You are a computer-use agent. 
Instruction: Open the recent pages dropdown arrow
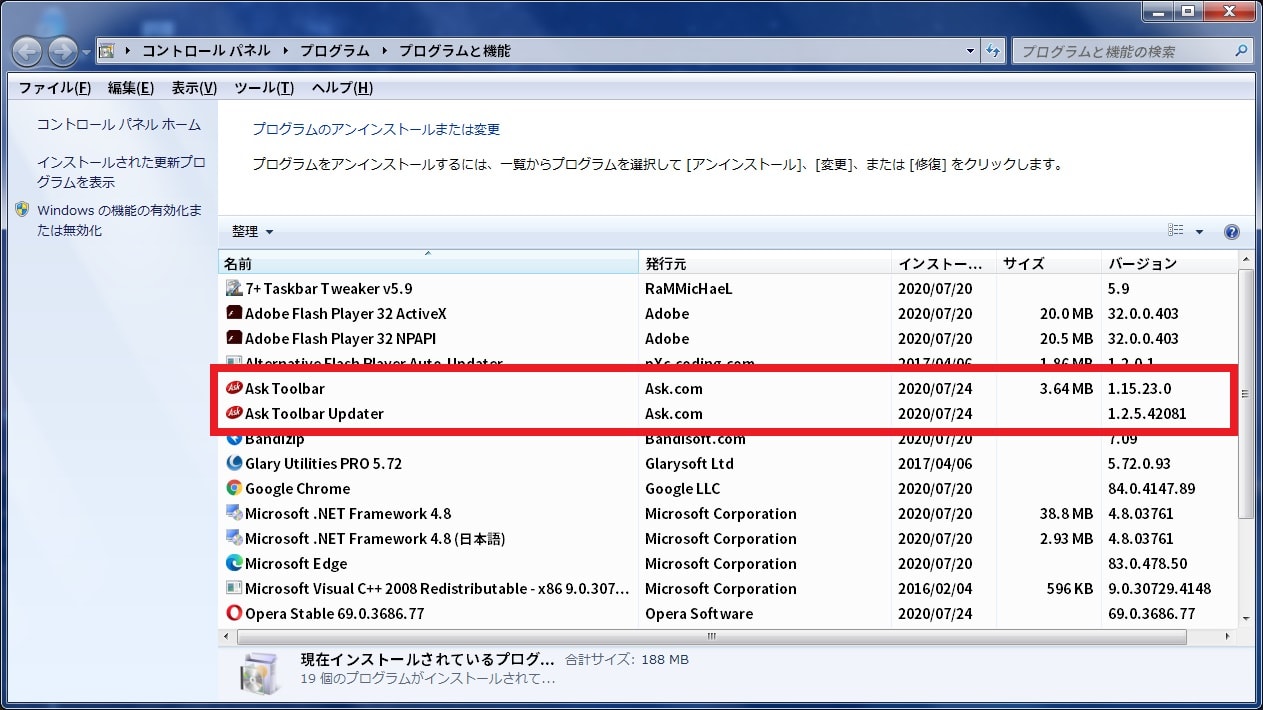87,52
